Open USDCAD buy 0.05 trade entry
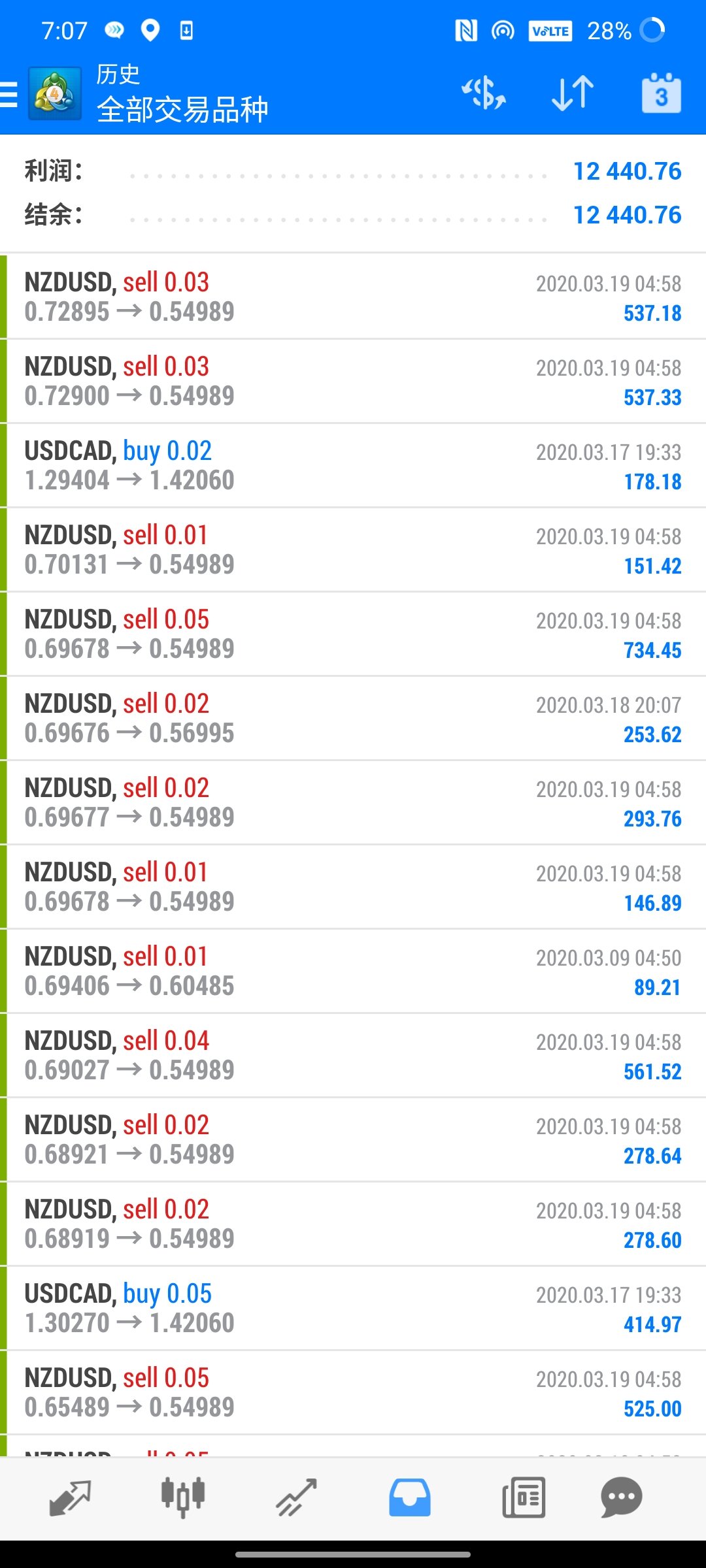The height and width of the screenshot is (1568, 706). point(353,1308)
